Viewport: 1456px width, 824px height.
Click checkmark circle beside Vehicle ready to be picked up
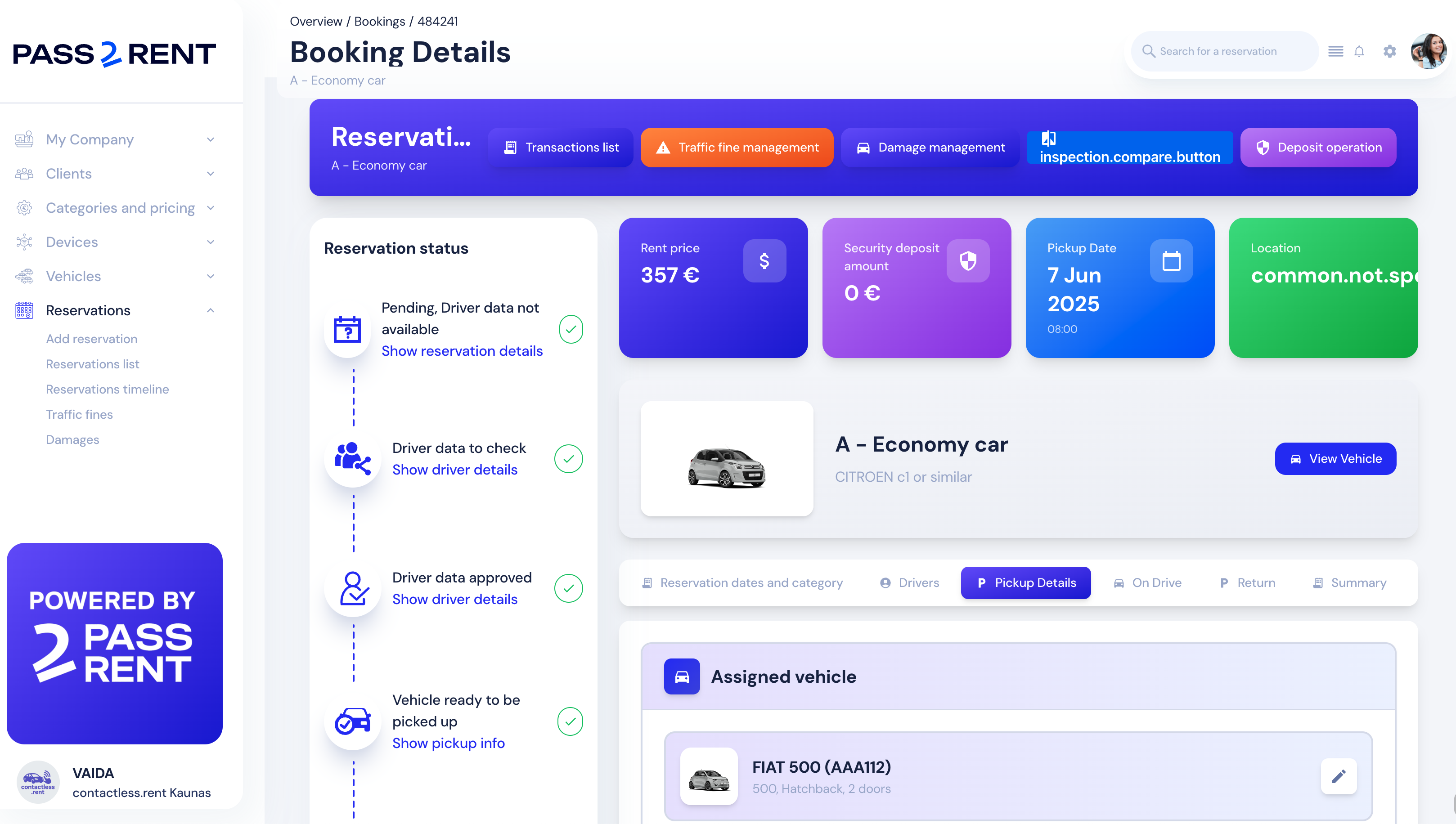click(570, 721)
